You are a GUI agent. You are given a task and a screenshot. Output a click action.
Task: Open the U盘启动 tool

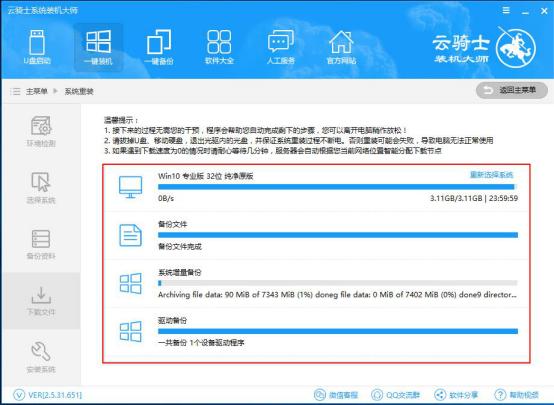click(37, 47)
